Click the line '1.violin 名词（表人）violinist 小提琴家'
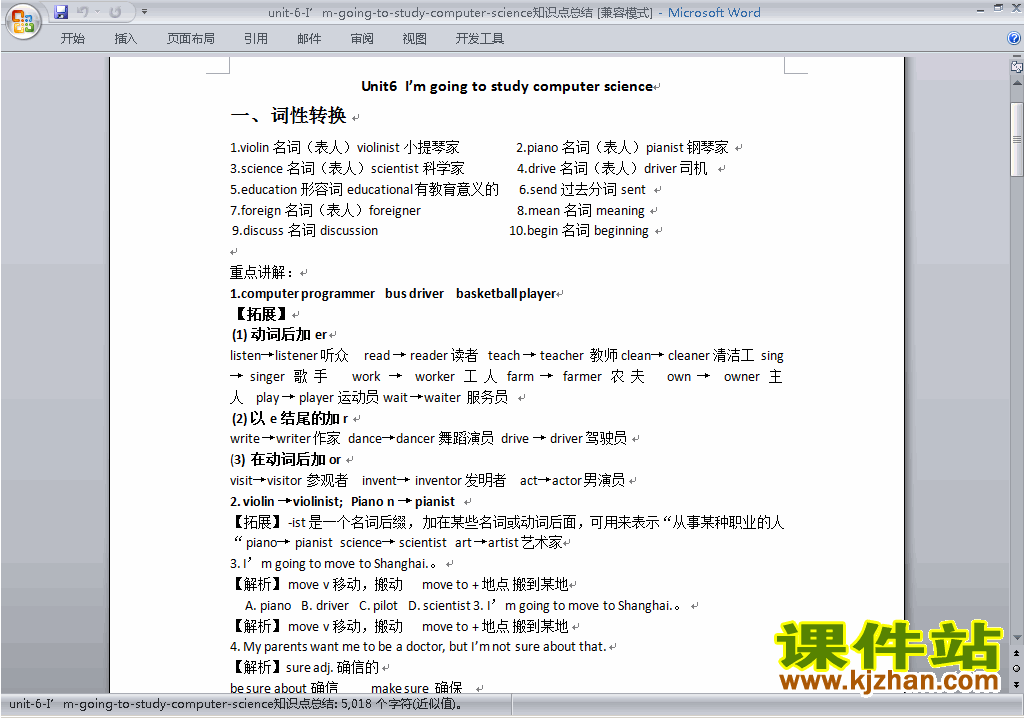This screenshot has width=1024, height=718. click(344, 148)
